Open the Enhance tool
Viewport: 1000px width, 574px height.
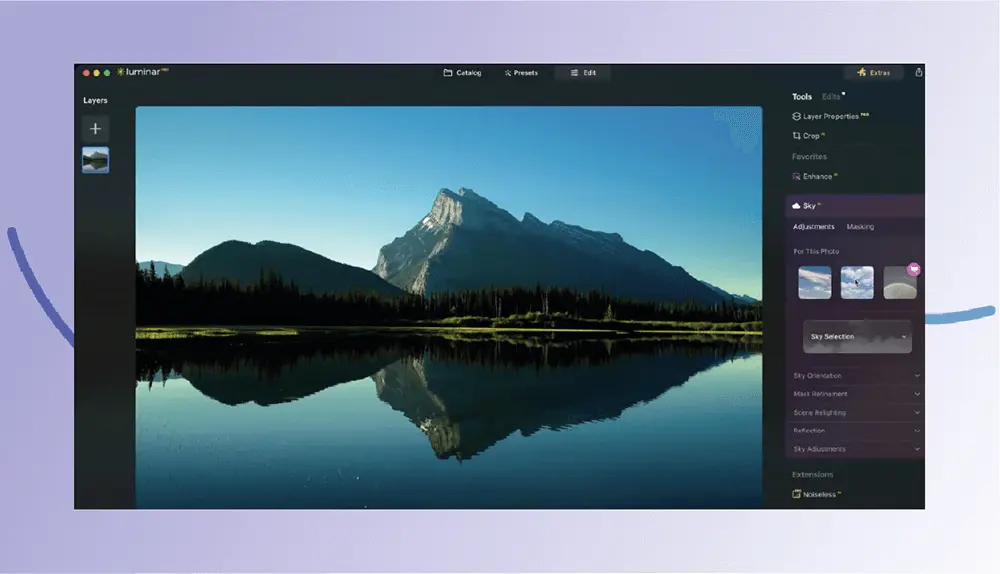pyautogui.click(x=814, y=177)
